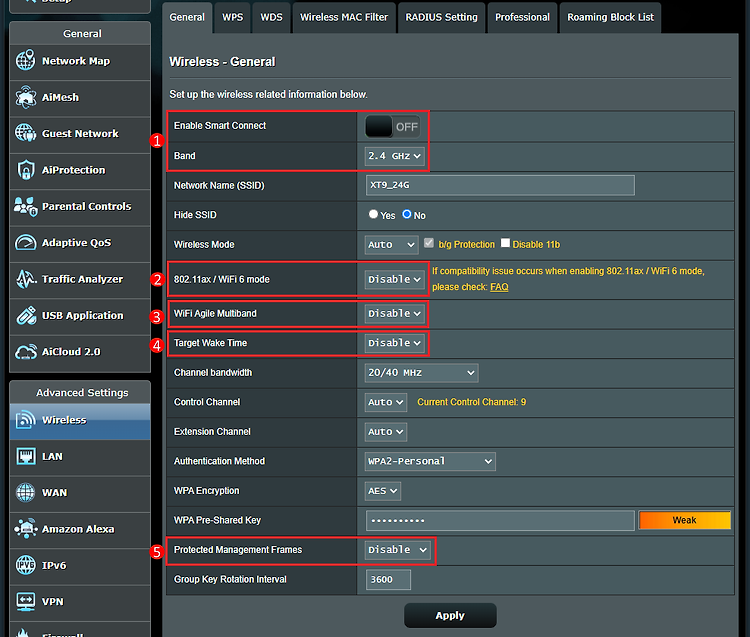
Task: Open WPA Encryption AES dropdown
Action: [x=383, y=491]
